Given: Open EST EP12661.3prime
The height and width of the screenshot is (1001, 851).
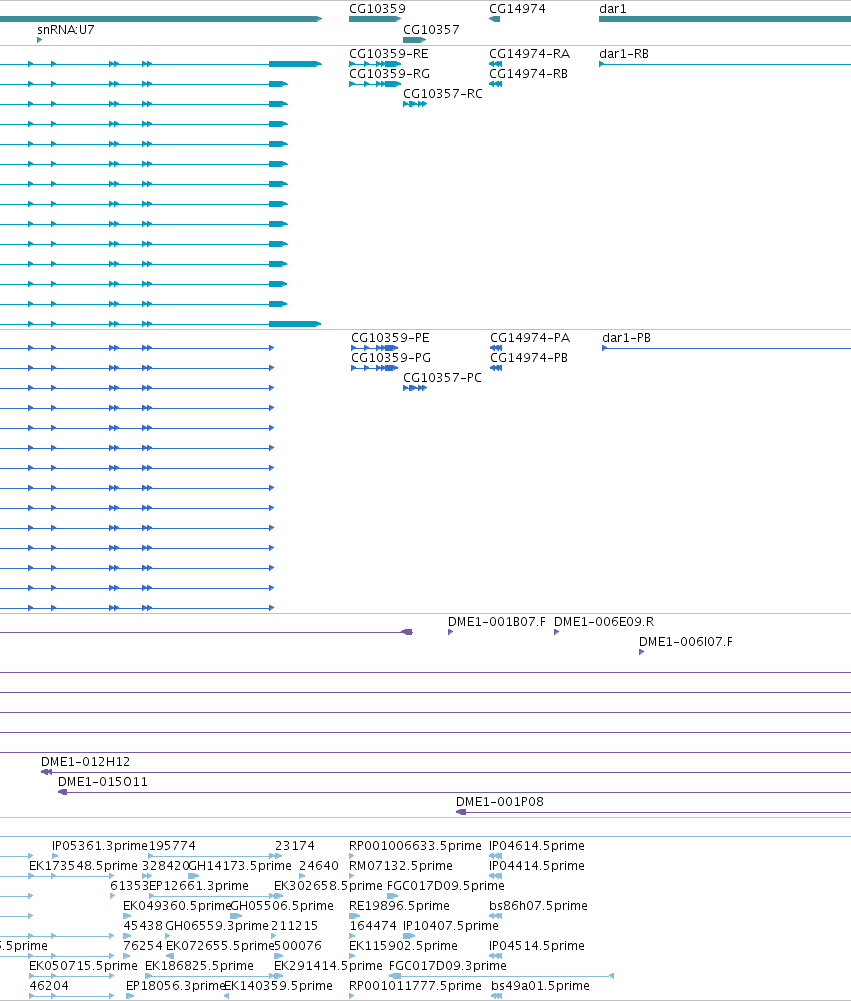Looking at the screenshot, I should pos(199,886).
